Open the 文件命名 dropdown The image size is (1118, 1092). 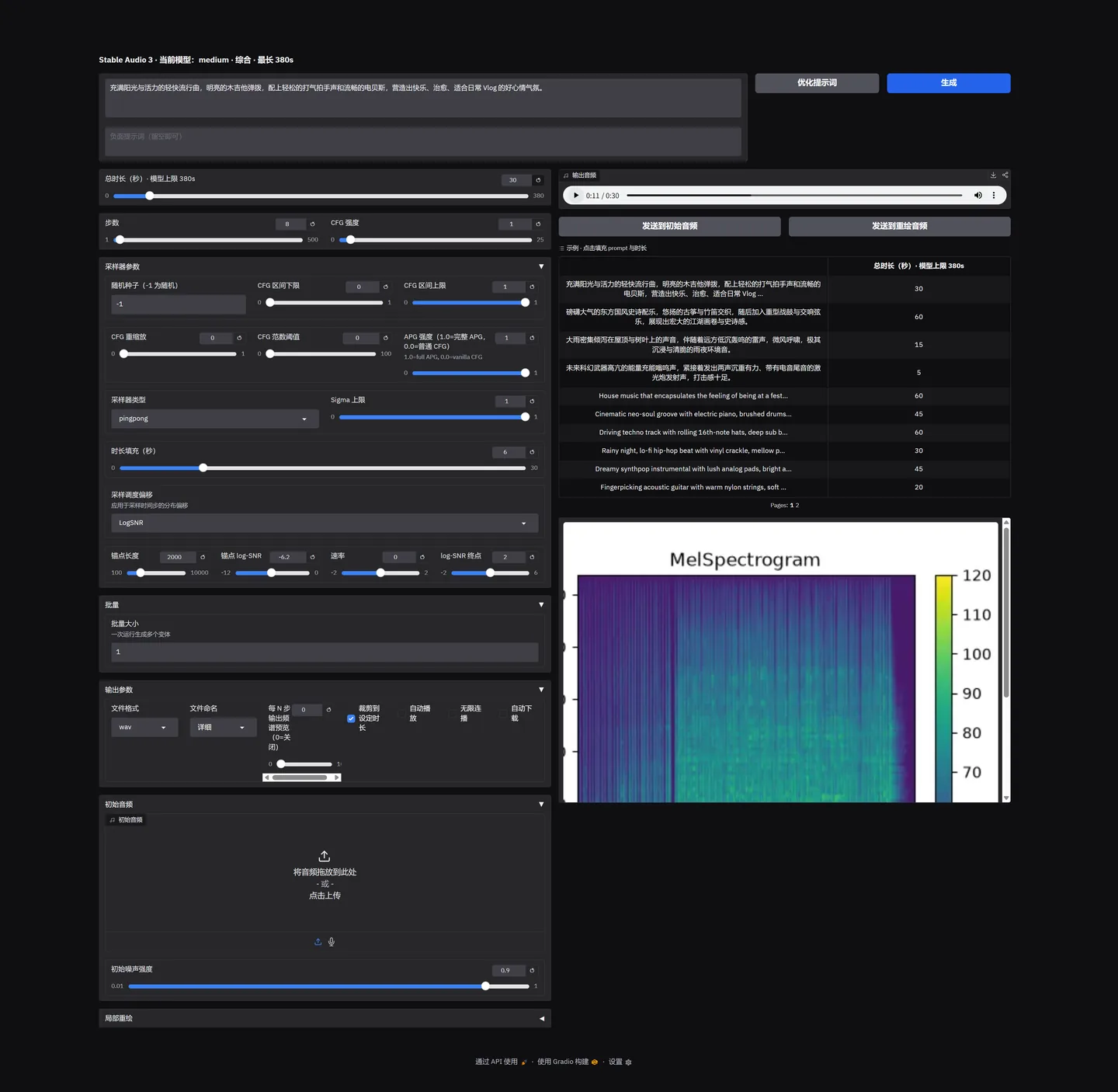point(223,728)
